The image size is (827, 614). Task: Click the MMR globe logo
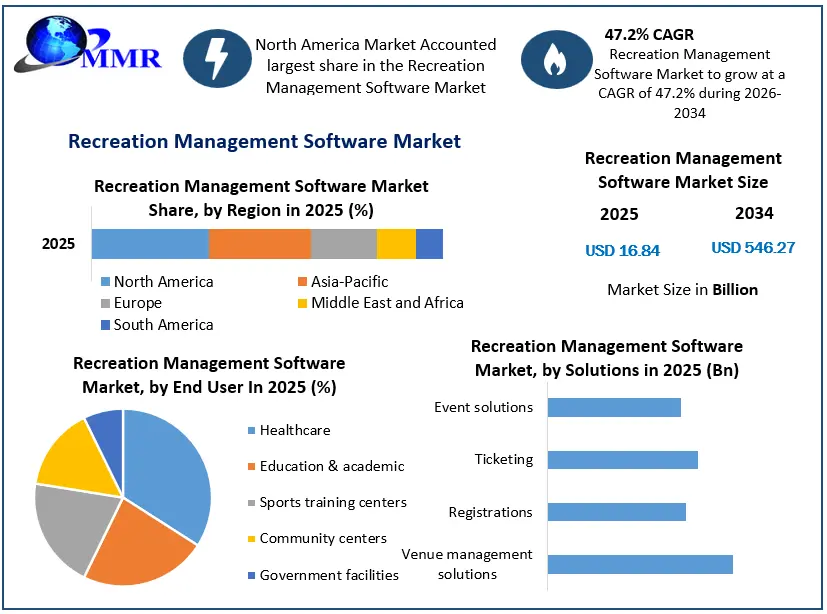(x=87, y=46)
